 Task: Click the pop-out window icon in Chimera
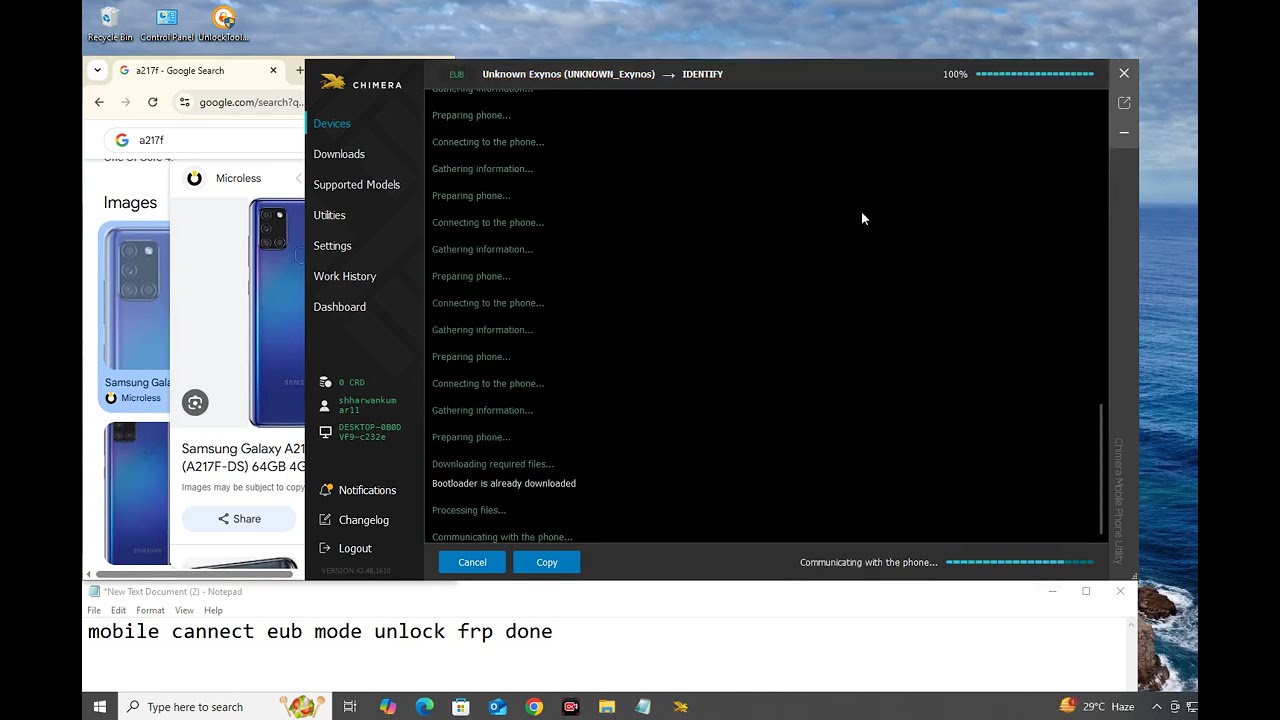(x=1124, y=103)
